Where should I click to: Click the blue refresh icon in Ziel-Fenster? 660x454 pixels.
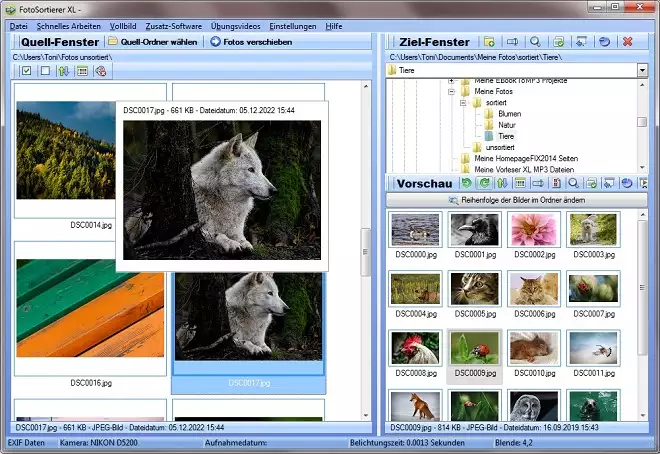coord(603,42)
